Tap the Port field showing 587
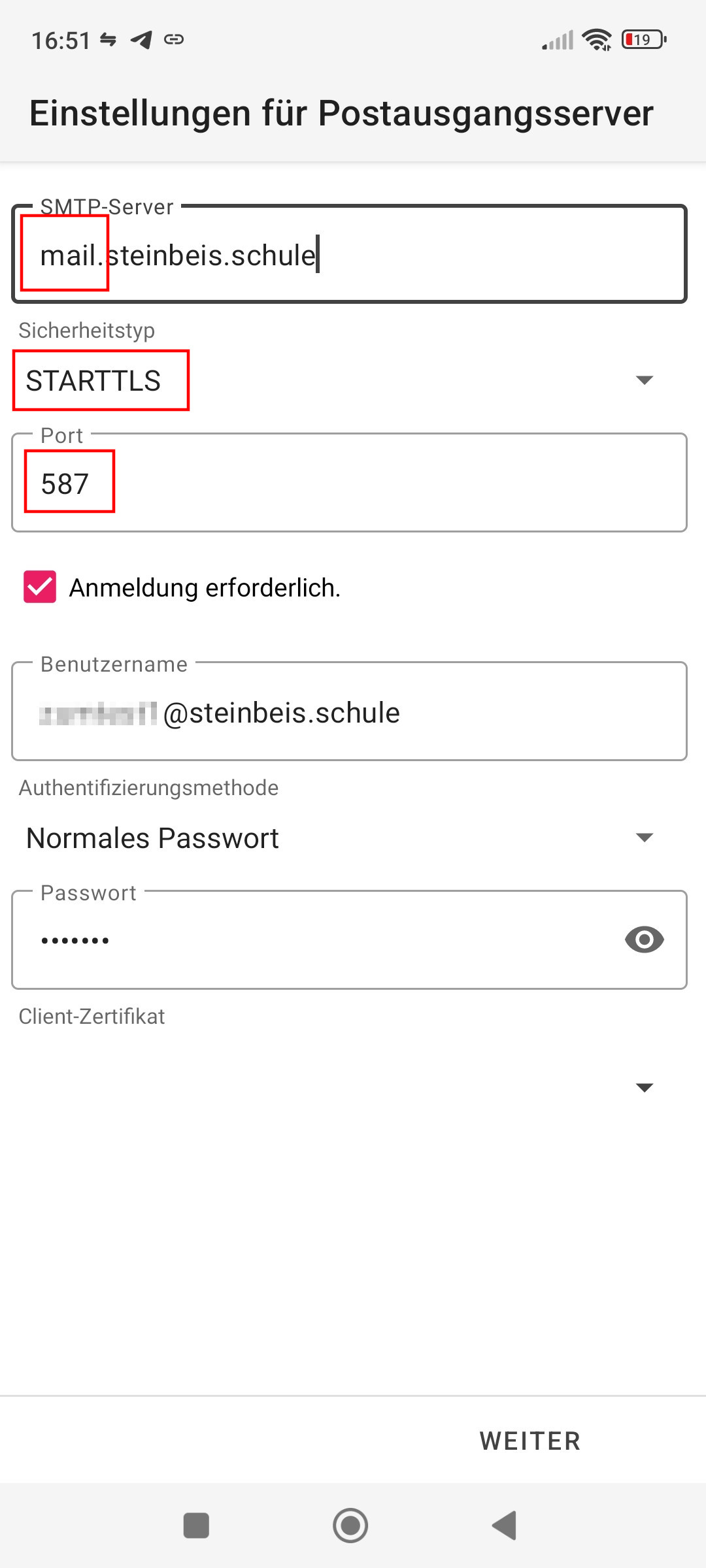706x1568 pixels. [349, 483]
